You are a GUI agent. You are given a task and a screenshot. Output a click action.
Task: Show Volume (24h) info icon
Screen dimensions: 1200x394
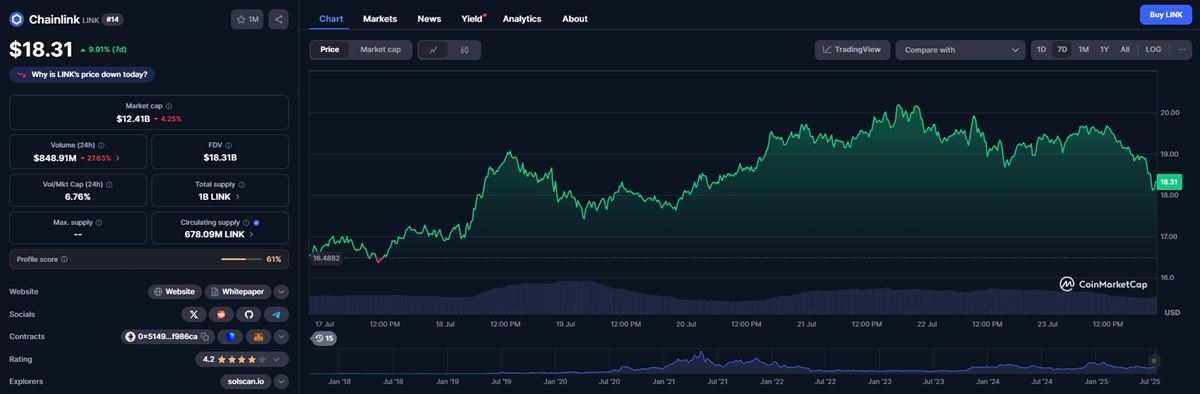(100, 145)
